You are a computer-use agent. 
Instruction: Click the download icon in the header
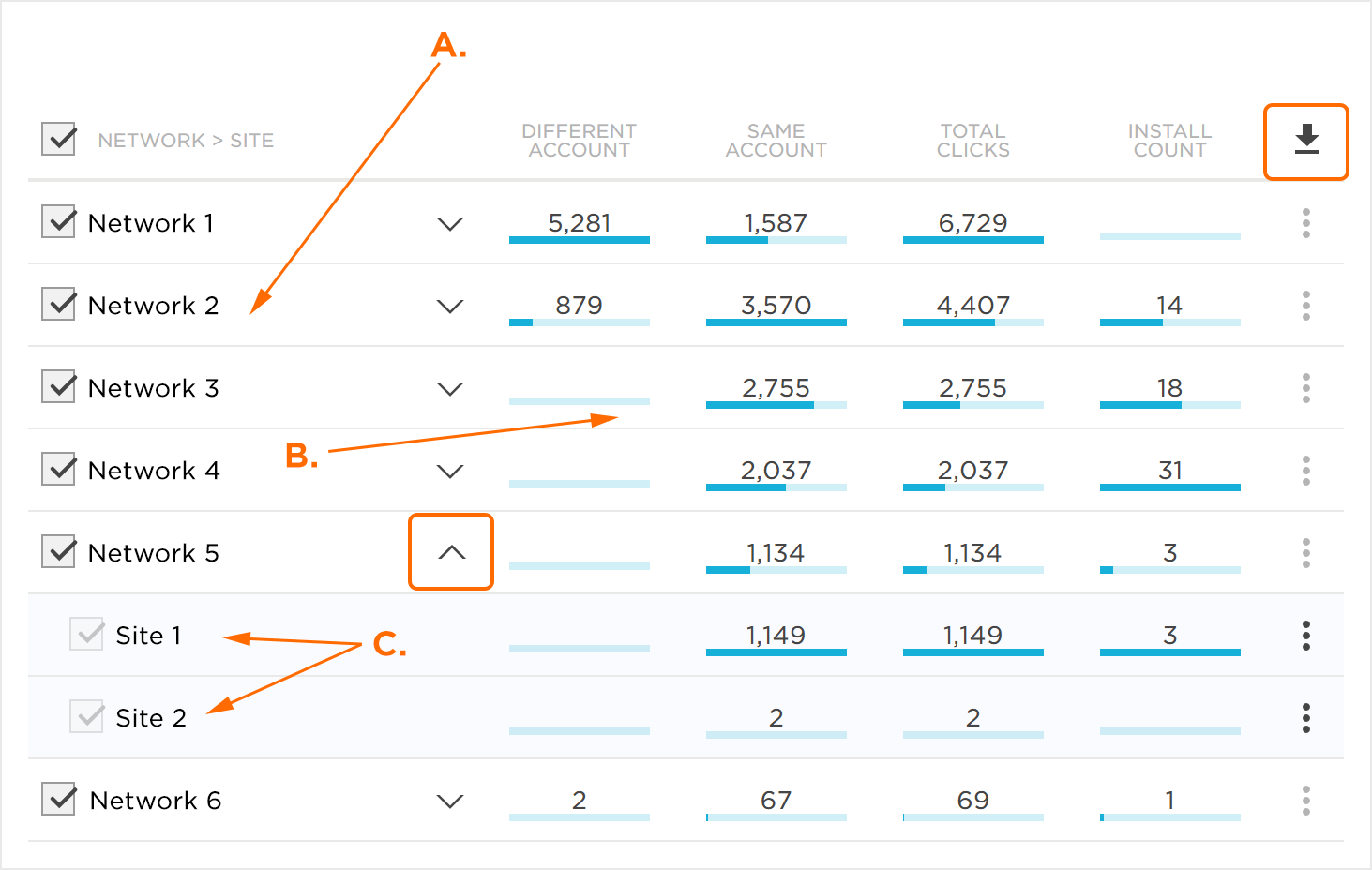point(1306,141)
